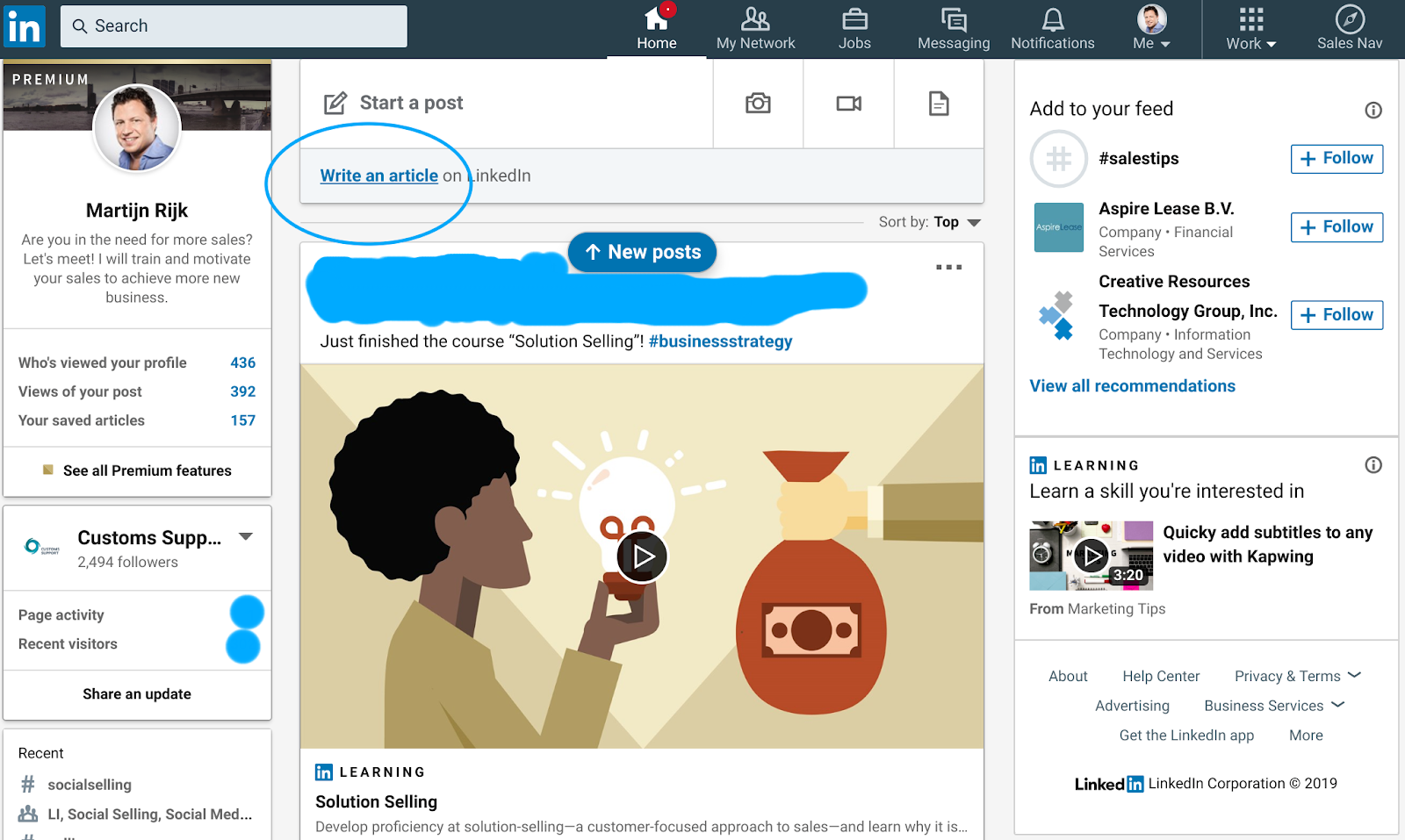The height and width of the screenshot is (840, 1405).
Task: Click the LinkedIn logo icon
Action: (x=24, y=27)
